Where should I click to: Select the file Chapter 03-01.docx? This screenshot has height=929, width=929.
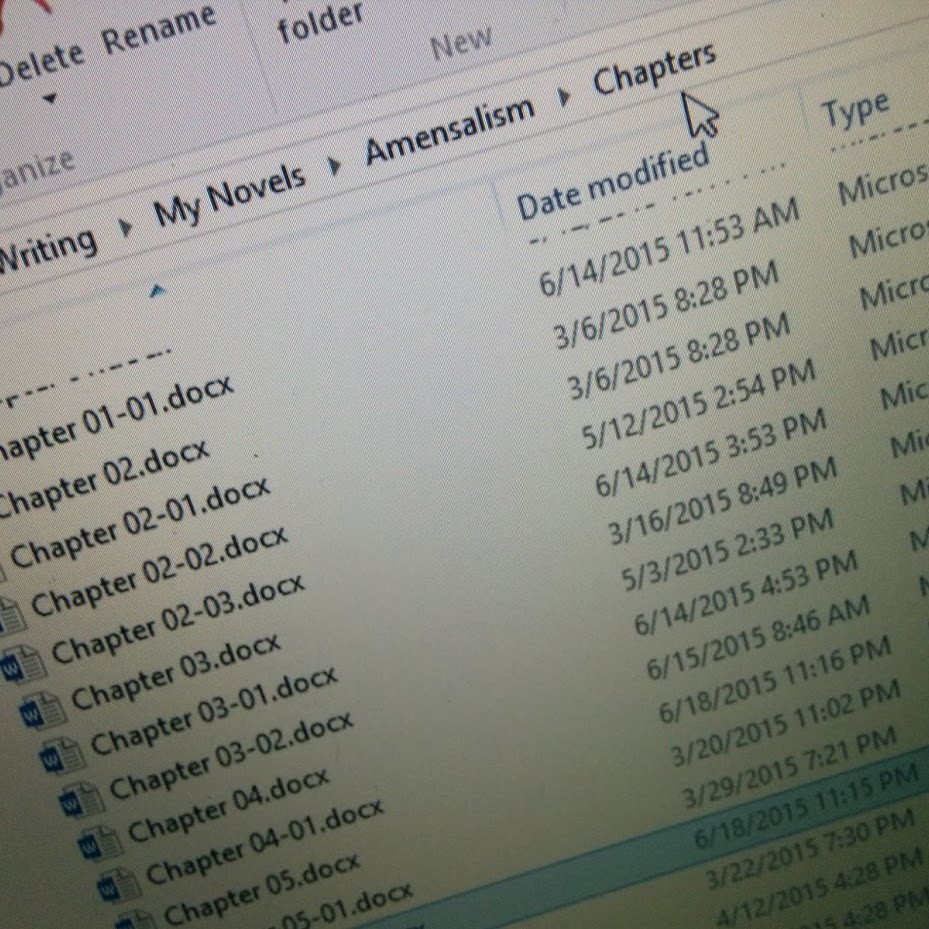tap(213, 711)
